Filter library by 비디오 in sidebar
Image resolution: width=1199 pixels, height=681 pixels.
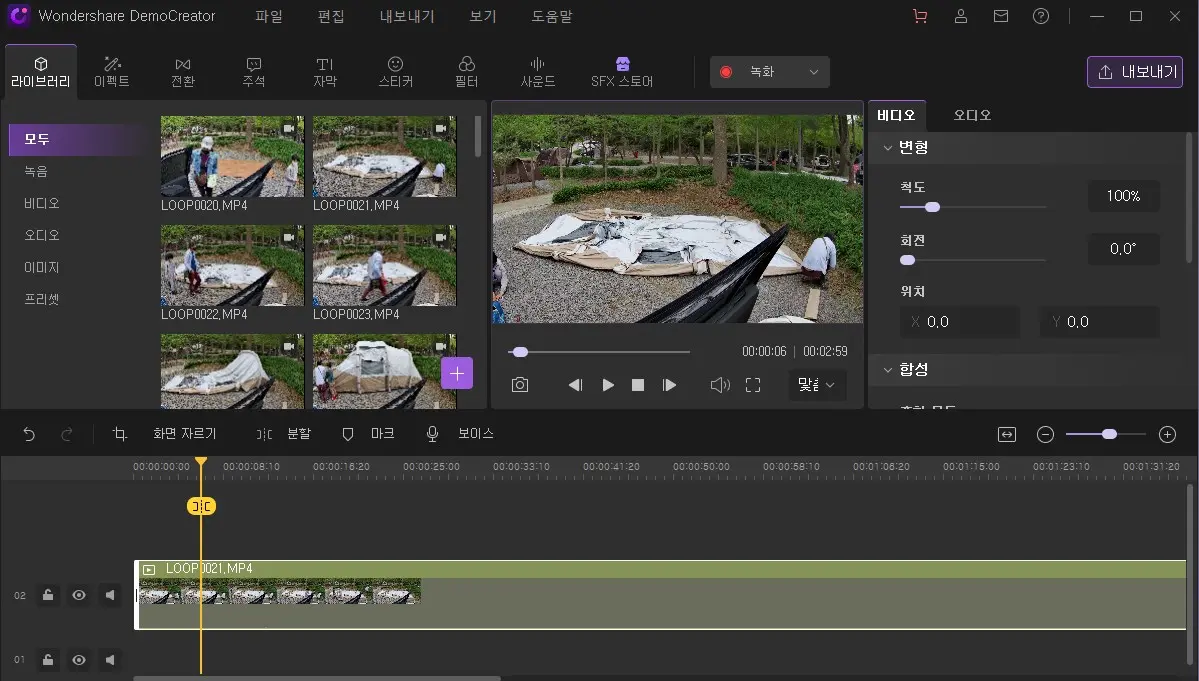[41, 203]
